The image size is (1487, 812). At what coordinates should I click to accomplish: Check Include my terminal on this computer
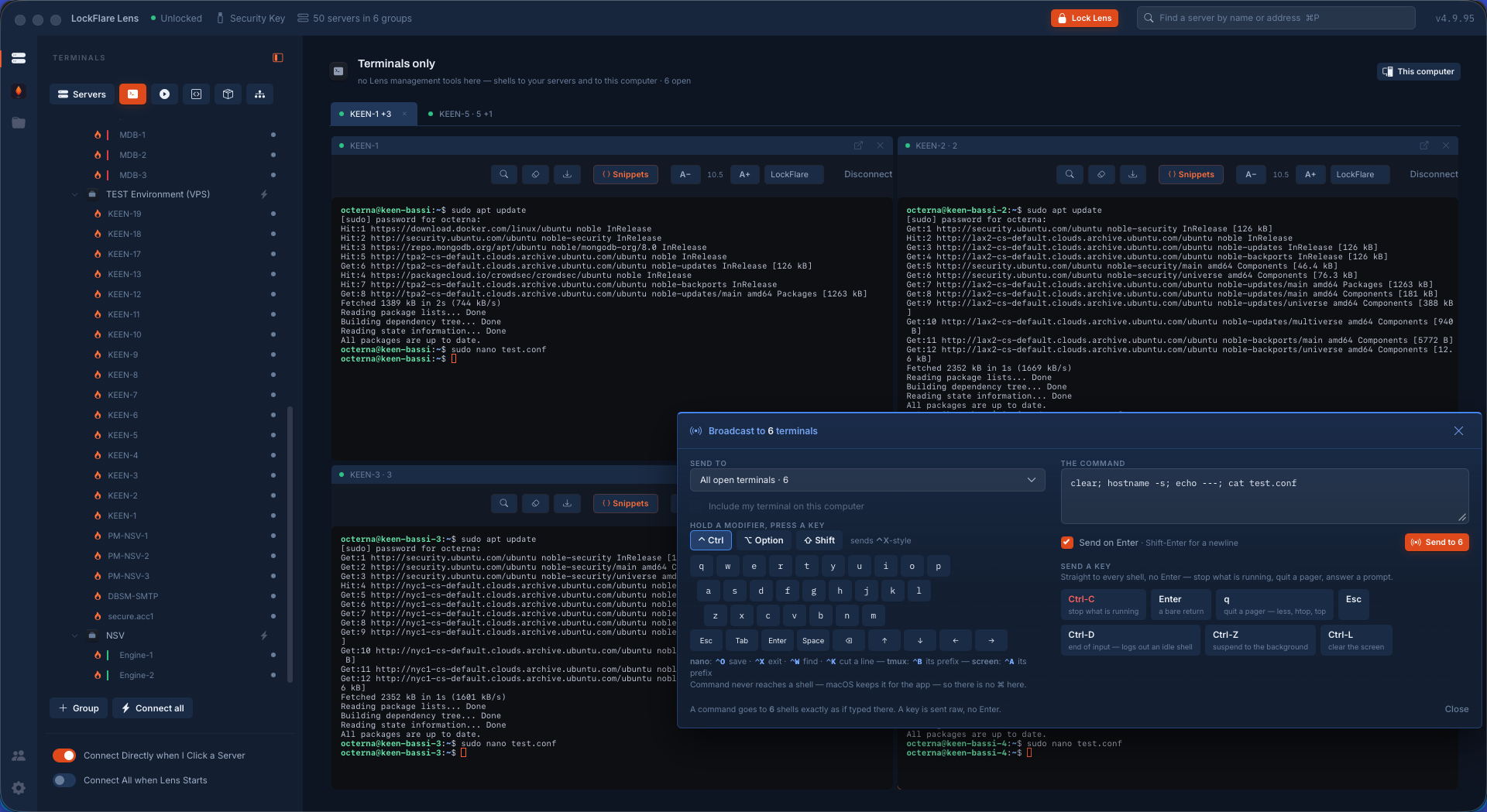(696, 506)
